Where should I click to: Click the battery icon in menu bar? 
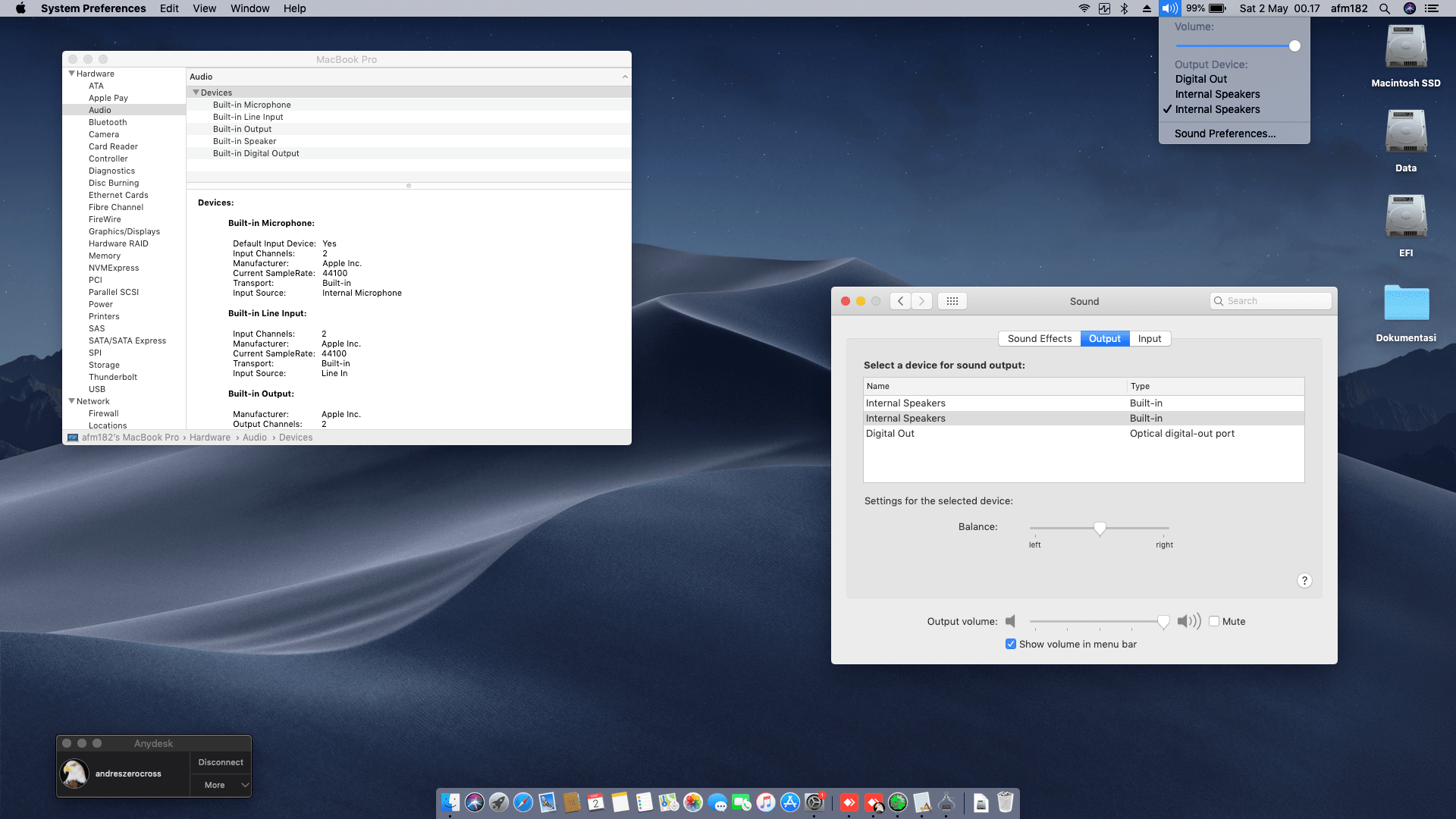[1217, 8]
